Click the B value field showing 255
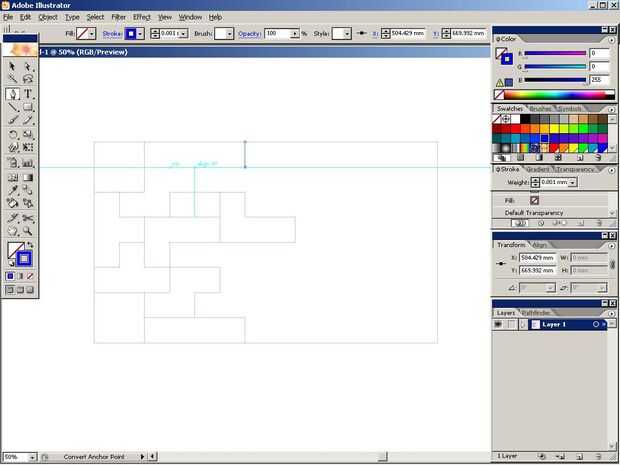Image resolution: width=620 pixels, height=465 pixels. click(599, 80)
